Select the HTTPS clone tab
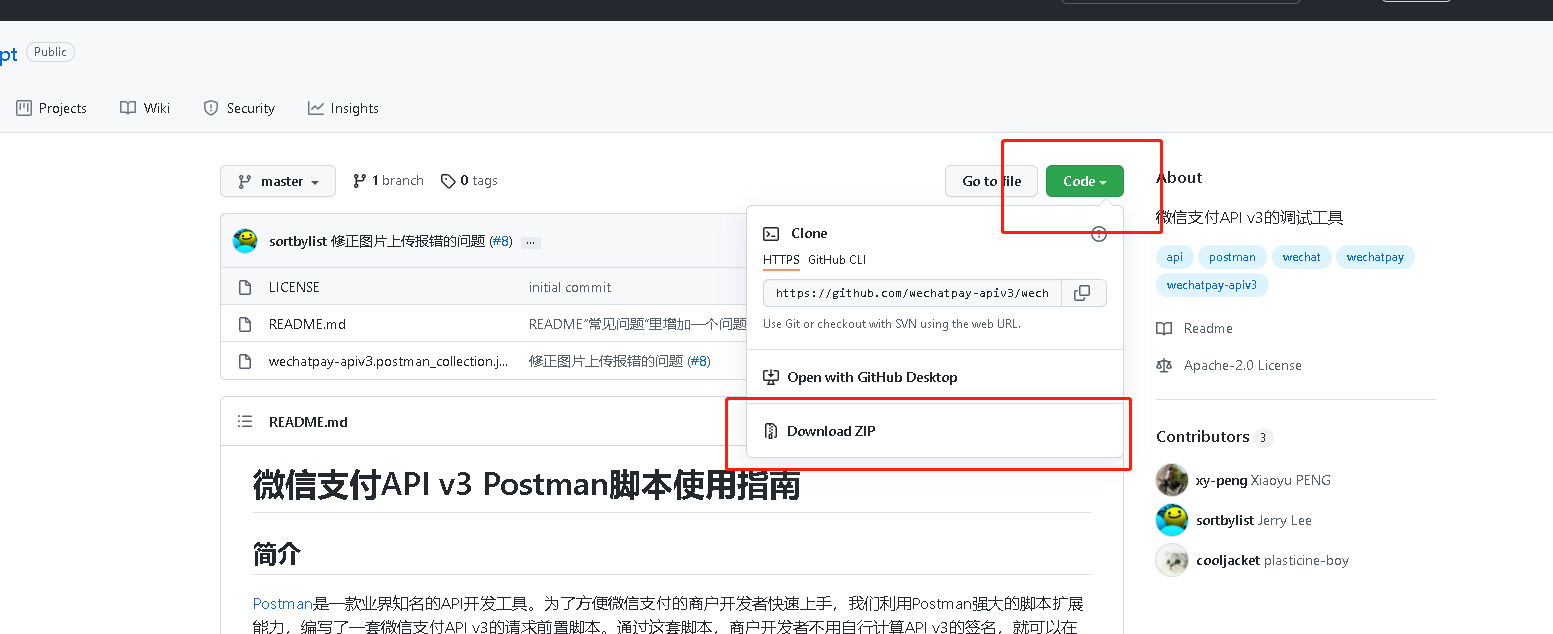Image resolution: width=1553 pixels, height=634 pixels. tap(781, 260)
